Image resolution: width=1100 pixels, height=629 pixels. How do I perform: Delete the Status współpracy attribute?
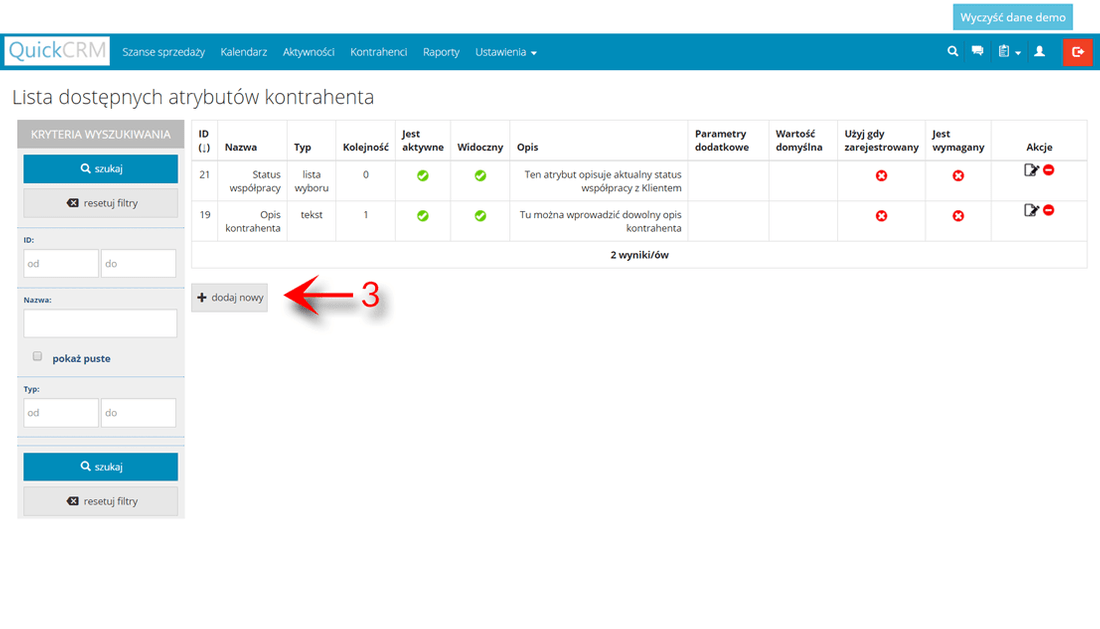(x=1049, y=170)
